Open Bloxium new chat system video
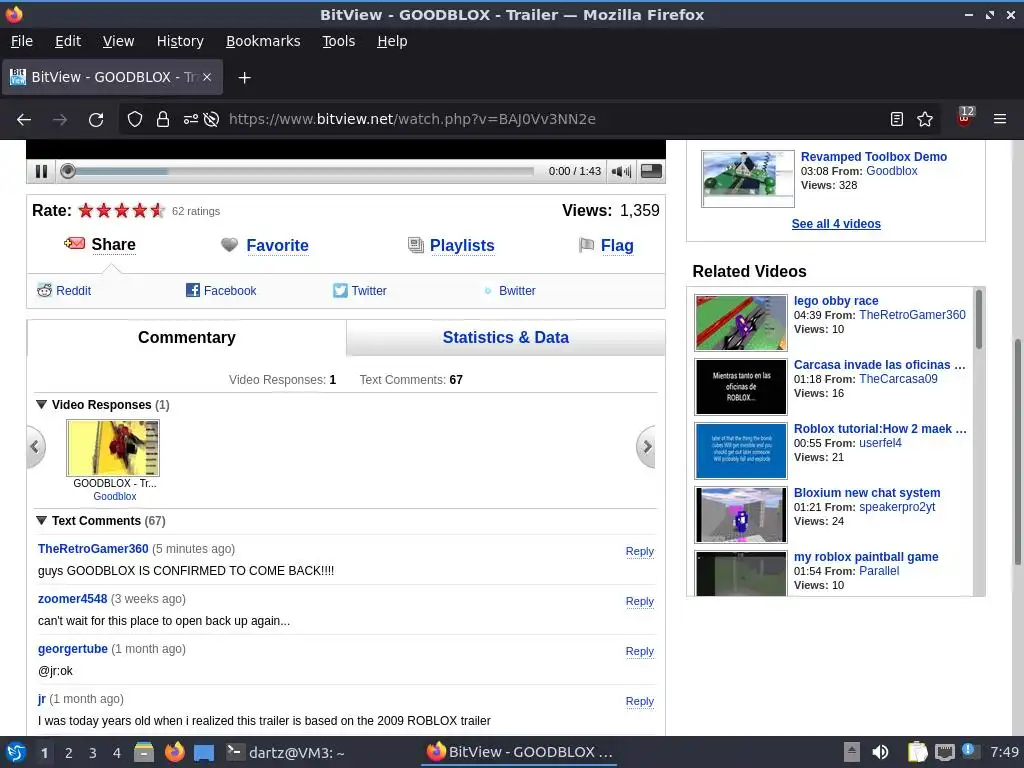Image resolution: width=1024 pixels, height=768 pixels. tap(867, 492)
